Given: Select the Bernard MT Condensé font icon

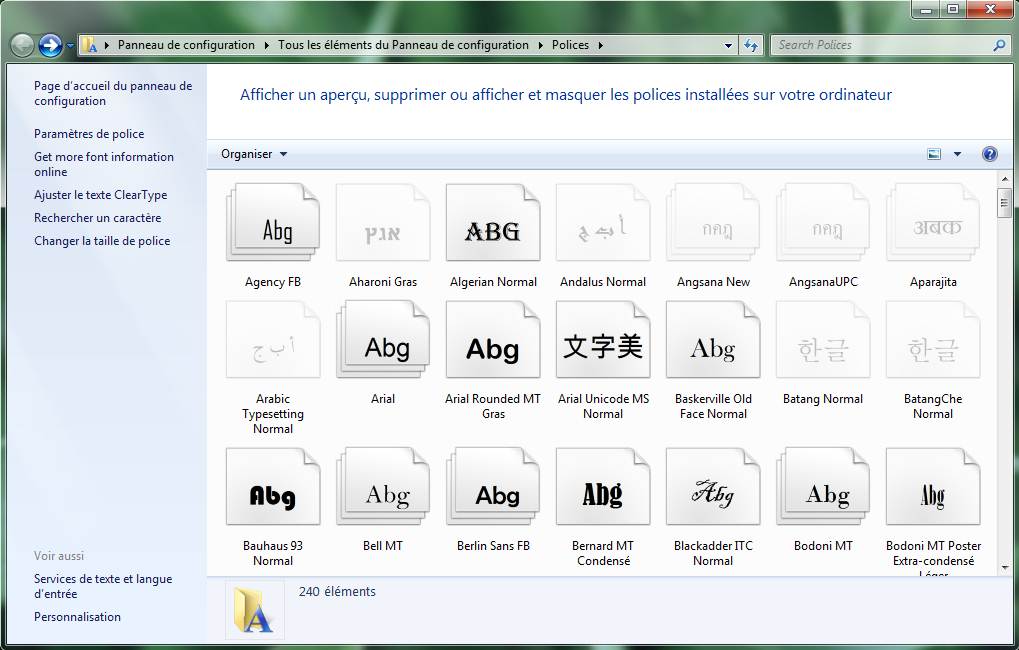Looking at the screenshot, I should (x=603, y=486).
